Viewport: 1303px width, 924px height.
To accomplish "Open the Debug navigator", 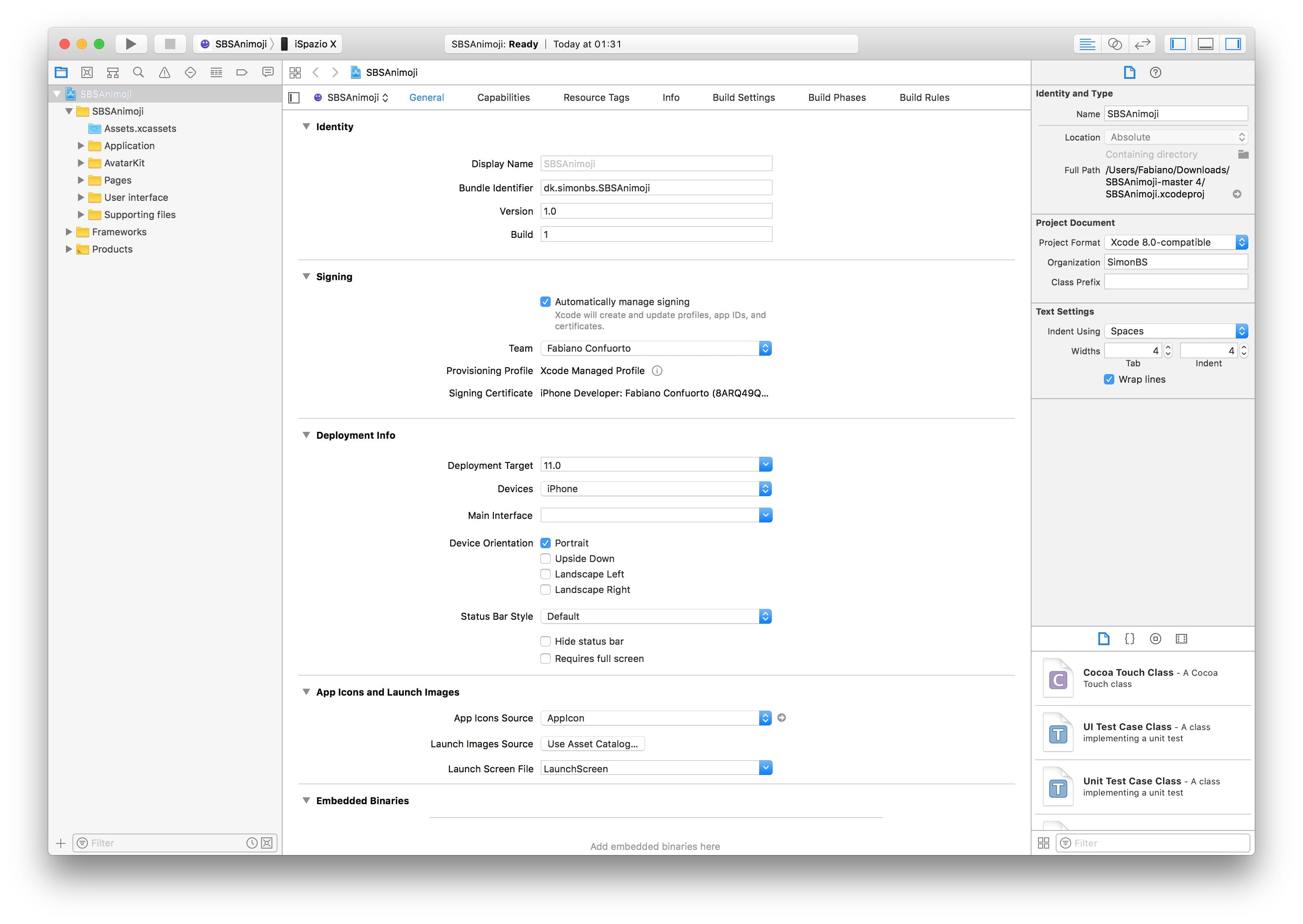I will point(216,72).
